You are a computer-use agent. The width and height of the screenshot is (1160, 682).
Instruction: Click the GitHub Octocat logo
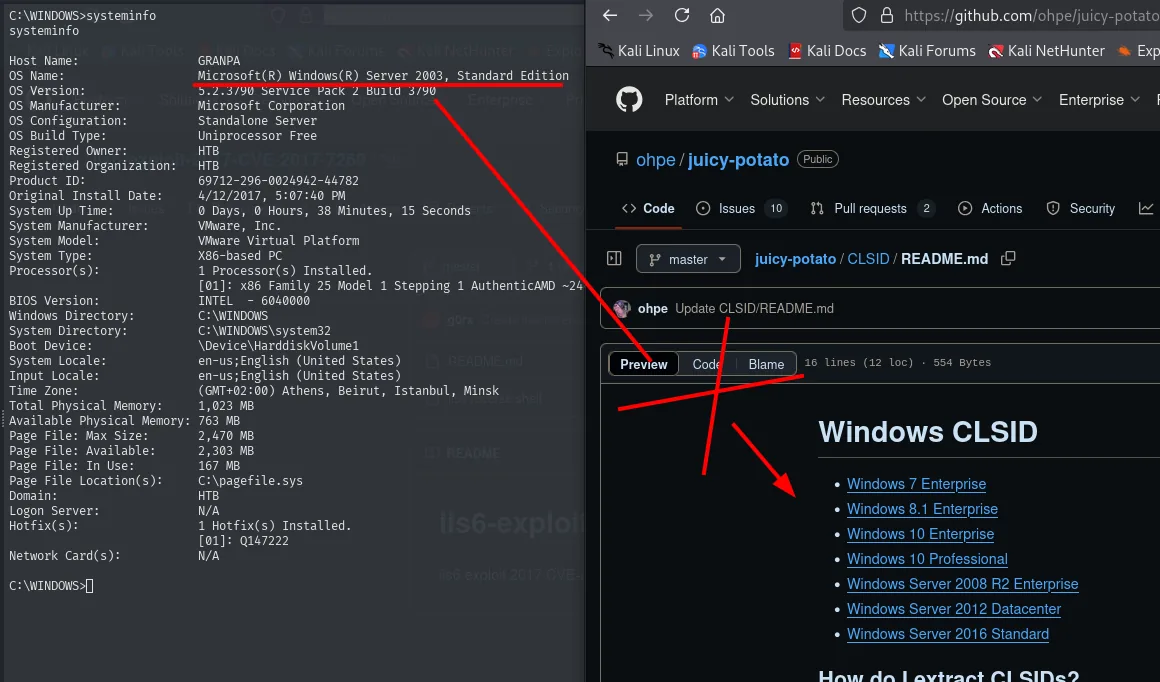click(x=630, y=100)
